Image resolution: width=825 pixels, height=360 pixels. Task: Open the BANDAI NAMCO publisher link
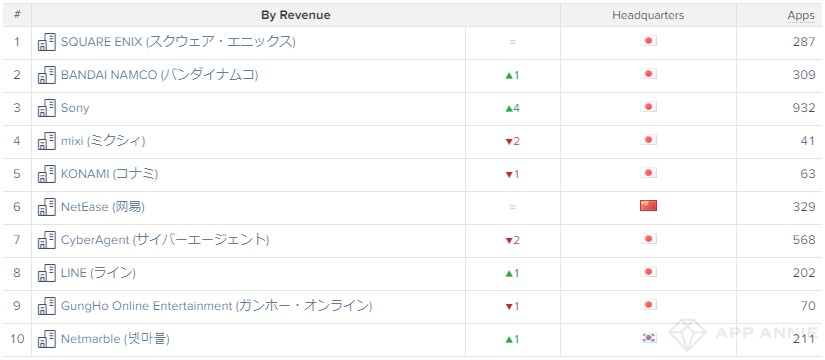pyautogui.click(x=159, y=75)
